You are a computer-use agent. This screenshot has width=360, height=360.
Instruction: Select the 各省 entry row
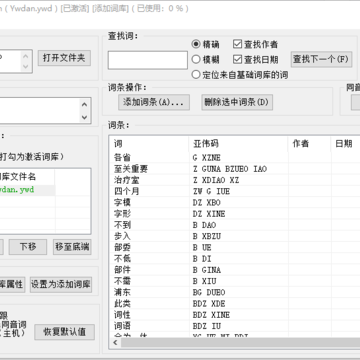[235, 157]
